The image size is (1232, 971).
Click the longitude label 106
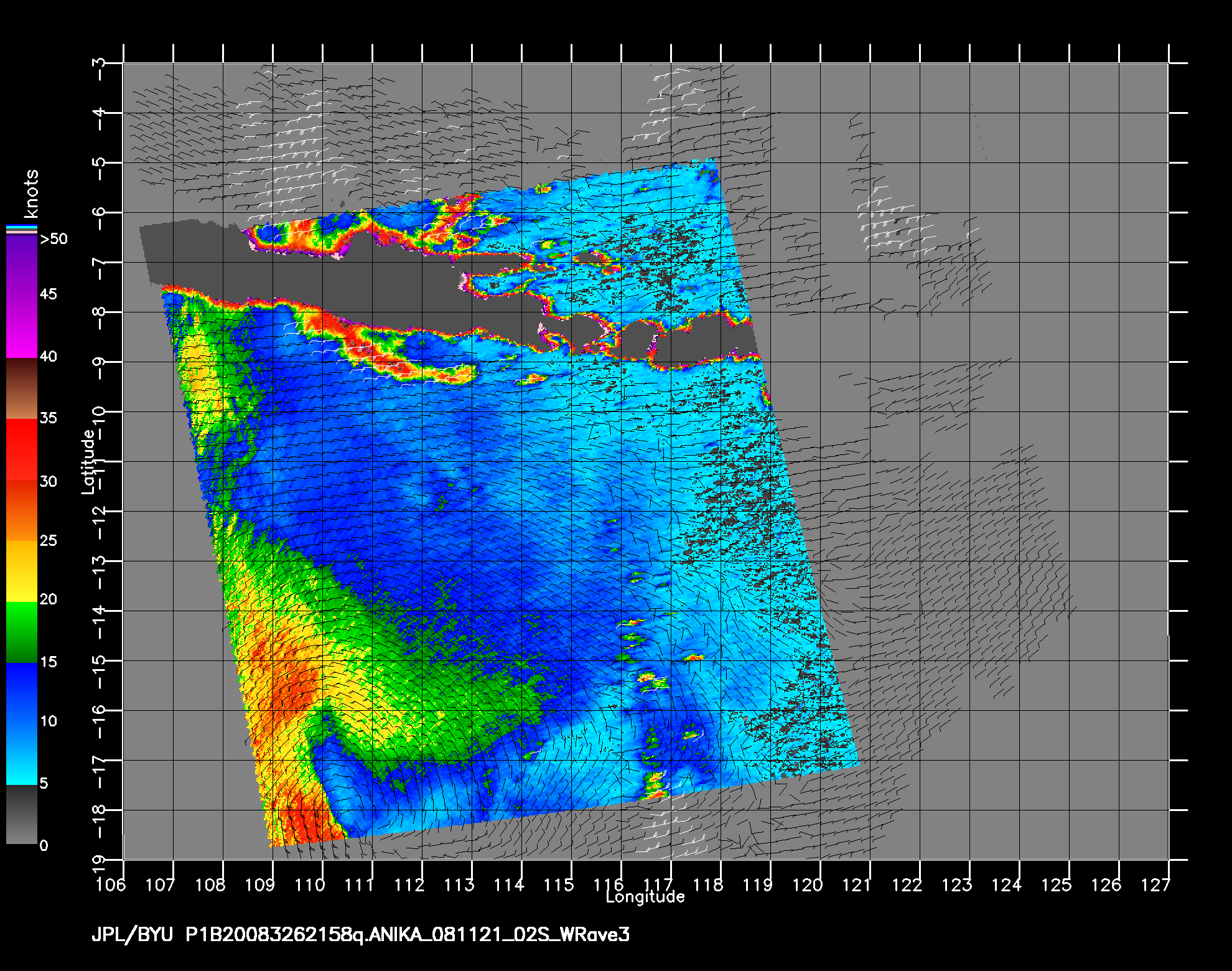(x=111, y=884)
